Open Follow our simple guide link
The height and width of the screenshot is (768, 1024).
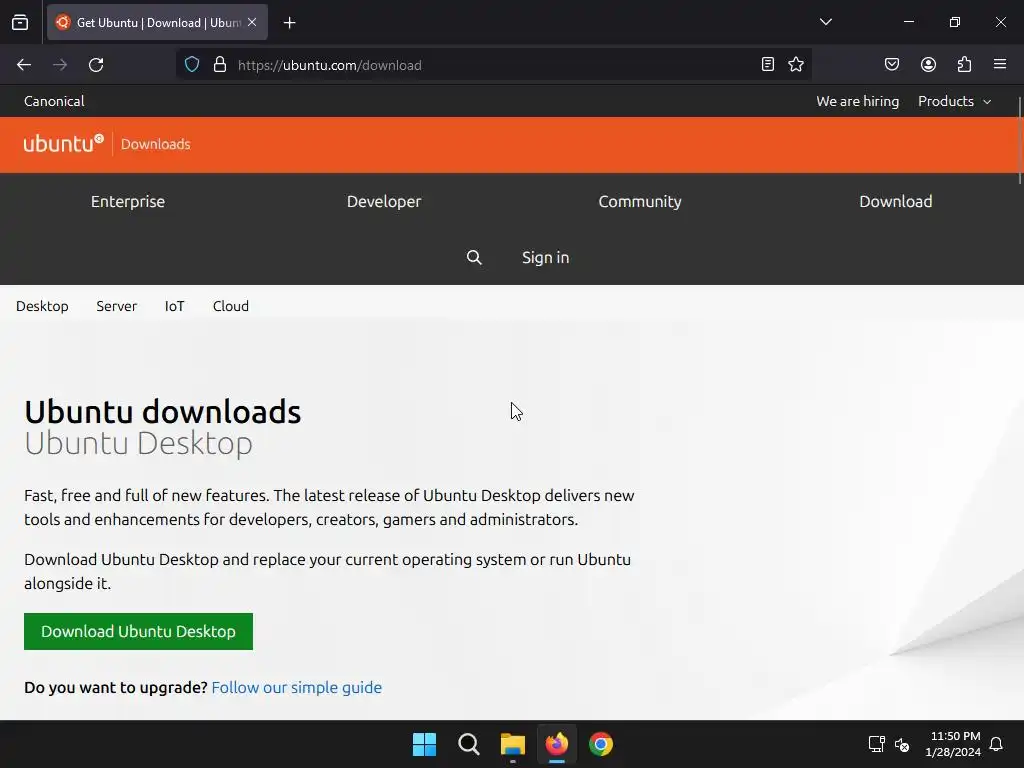296,687
